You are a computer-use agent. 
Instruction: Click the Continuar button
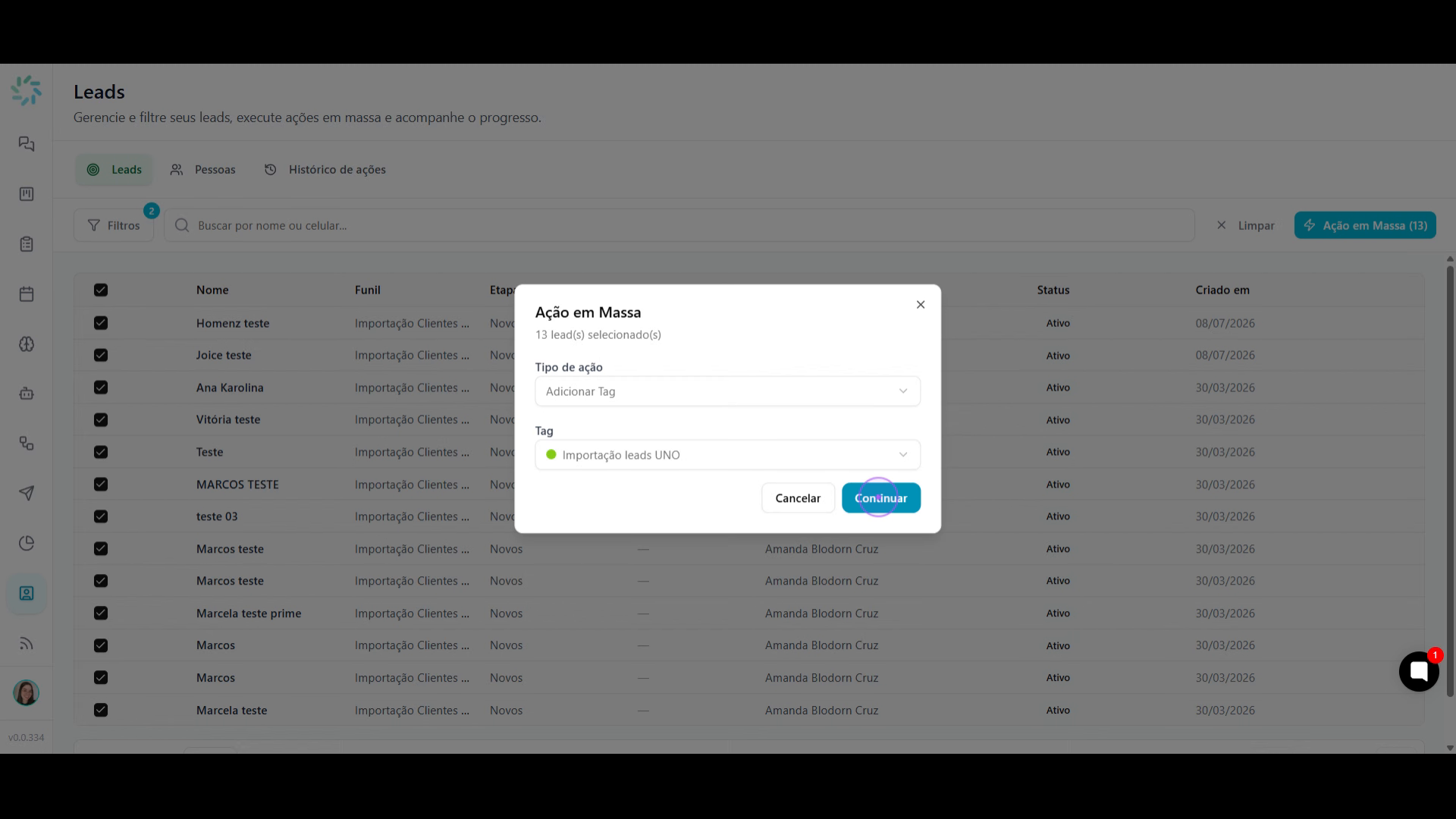[x=881, y=498]
